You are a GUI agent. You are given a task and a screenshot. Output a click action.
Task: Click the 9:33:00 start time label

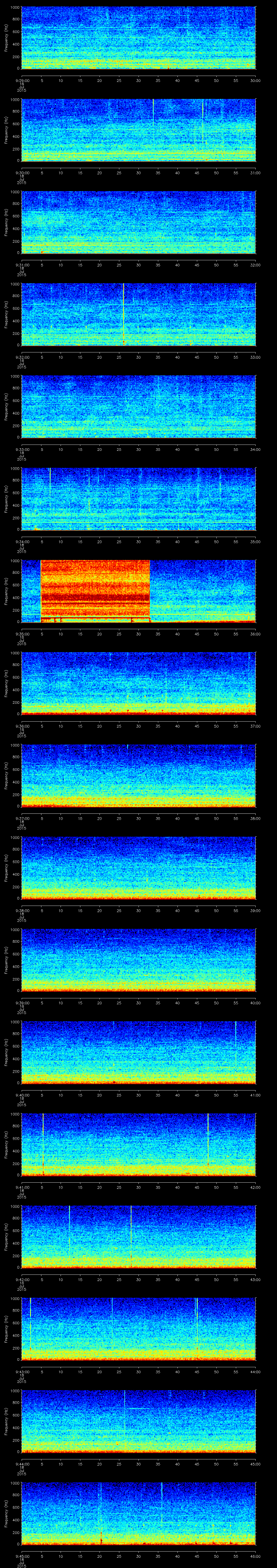pos(22,449)
